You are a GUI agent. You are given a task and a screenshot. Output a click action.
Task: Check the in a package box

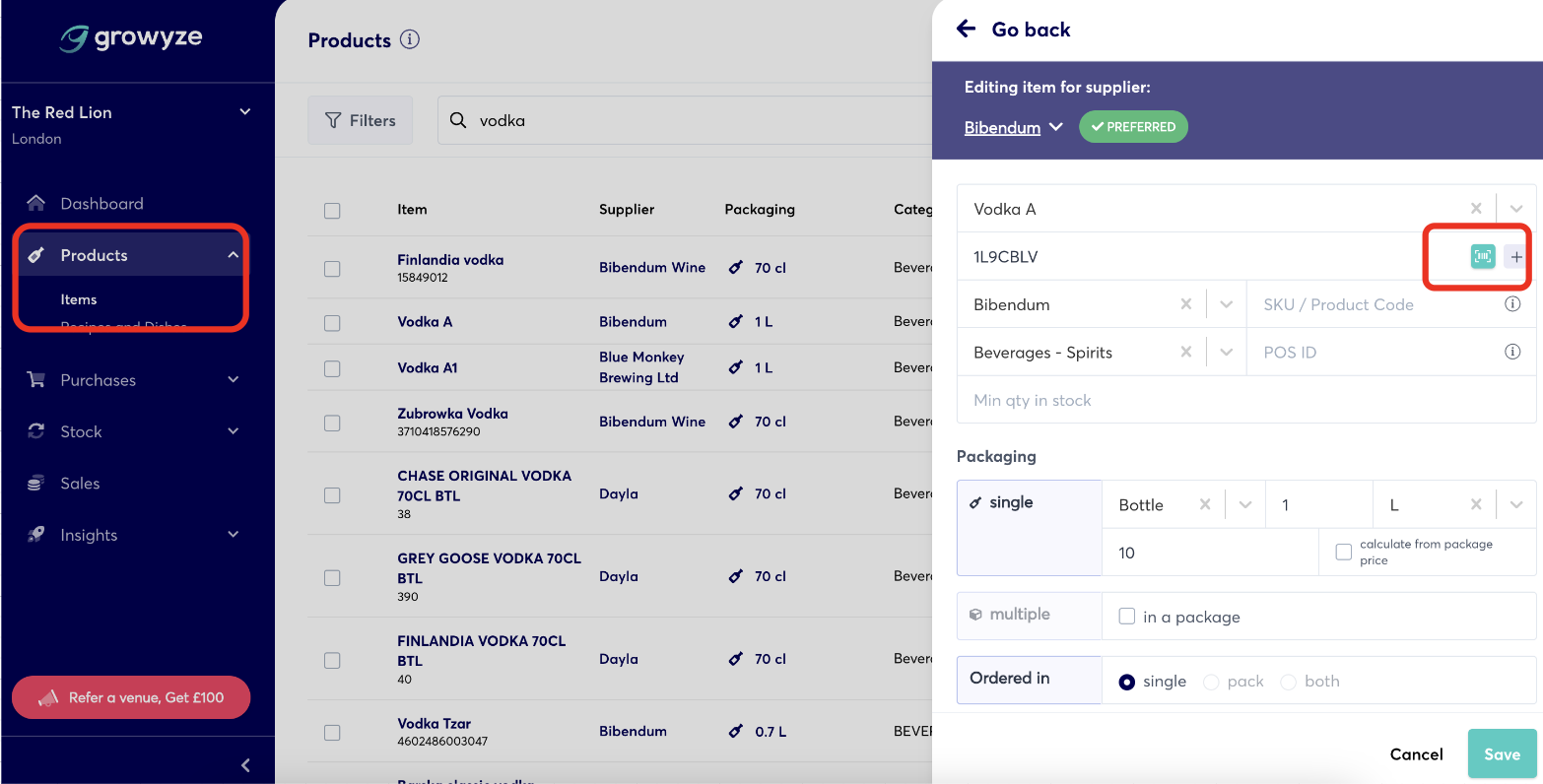coord(1127,617)
